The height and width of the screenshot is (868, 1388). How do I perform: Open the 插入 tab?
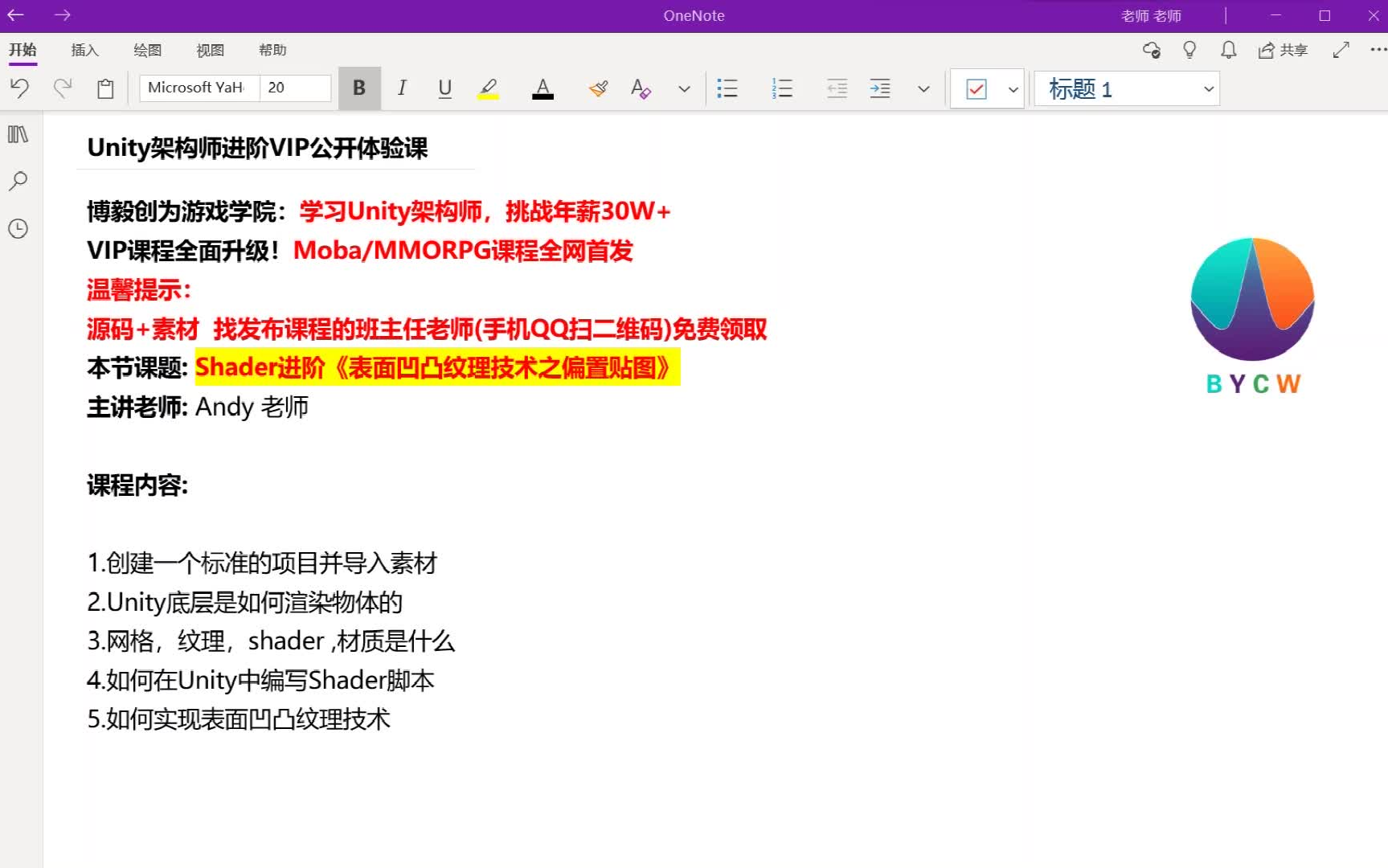pos(84,50)
